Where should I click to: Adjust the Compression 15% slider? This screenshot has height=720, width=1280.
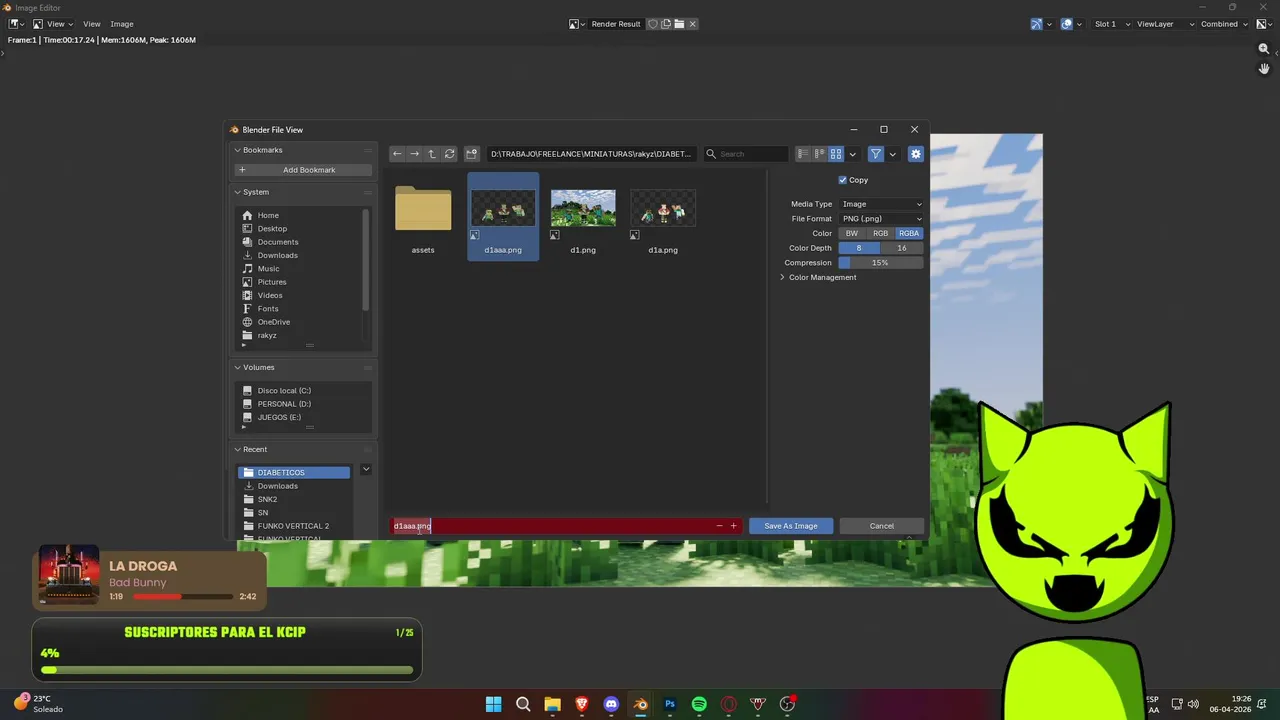(881, 263)
